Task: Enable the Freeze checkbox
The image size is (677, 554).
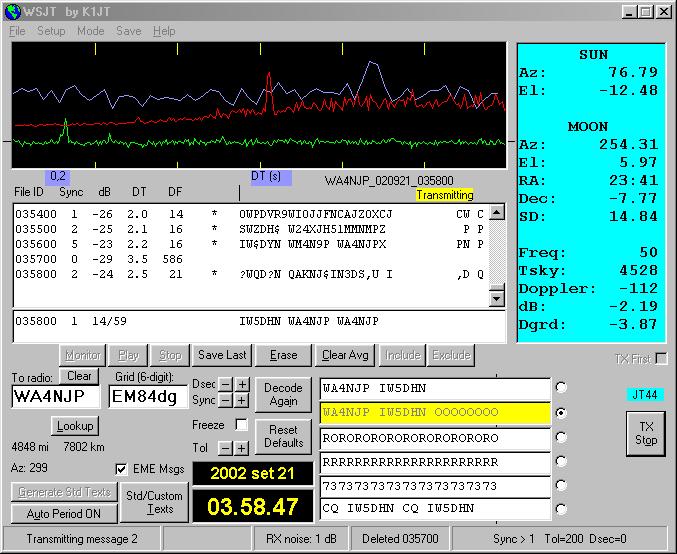Action: click(241, 424)
